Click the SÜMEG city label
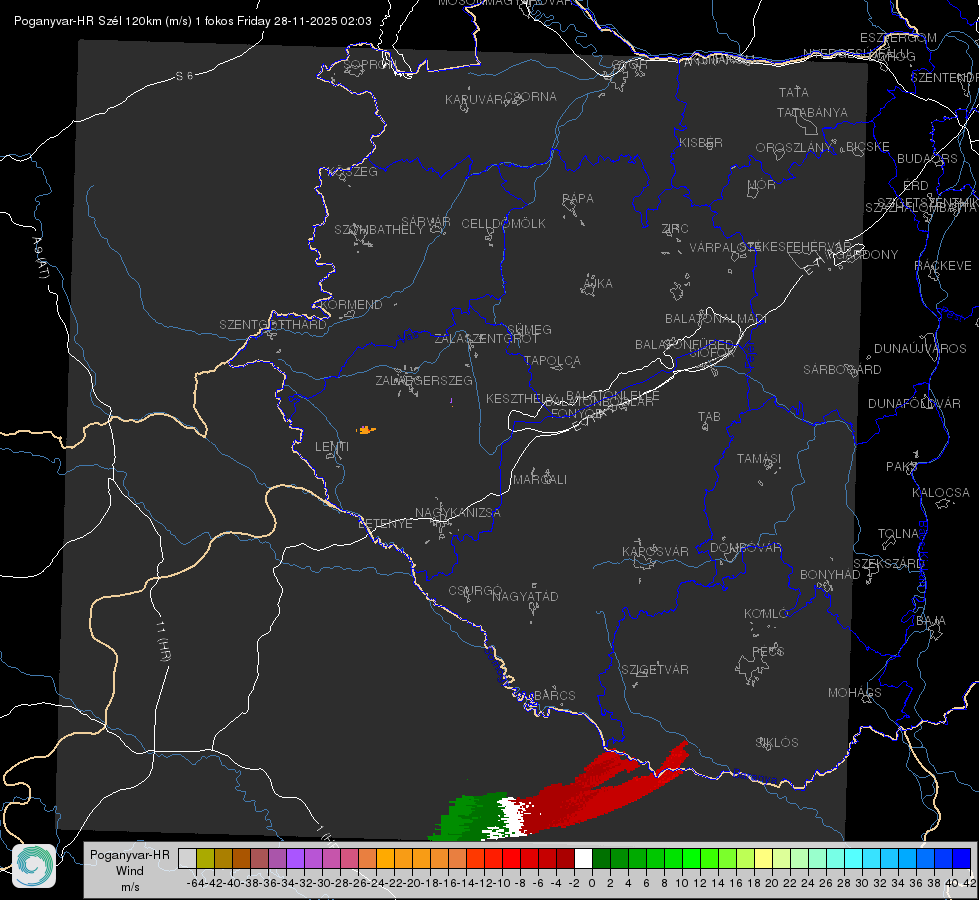The image size is (979, 900). tap(529, 330)
